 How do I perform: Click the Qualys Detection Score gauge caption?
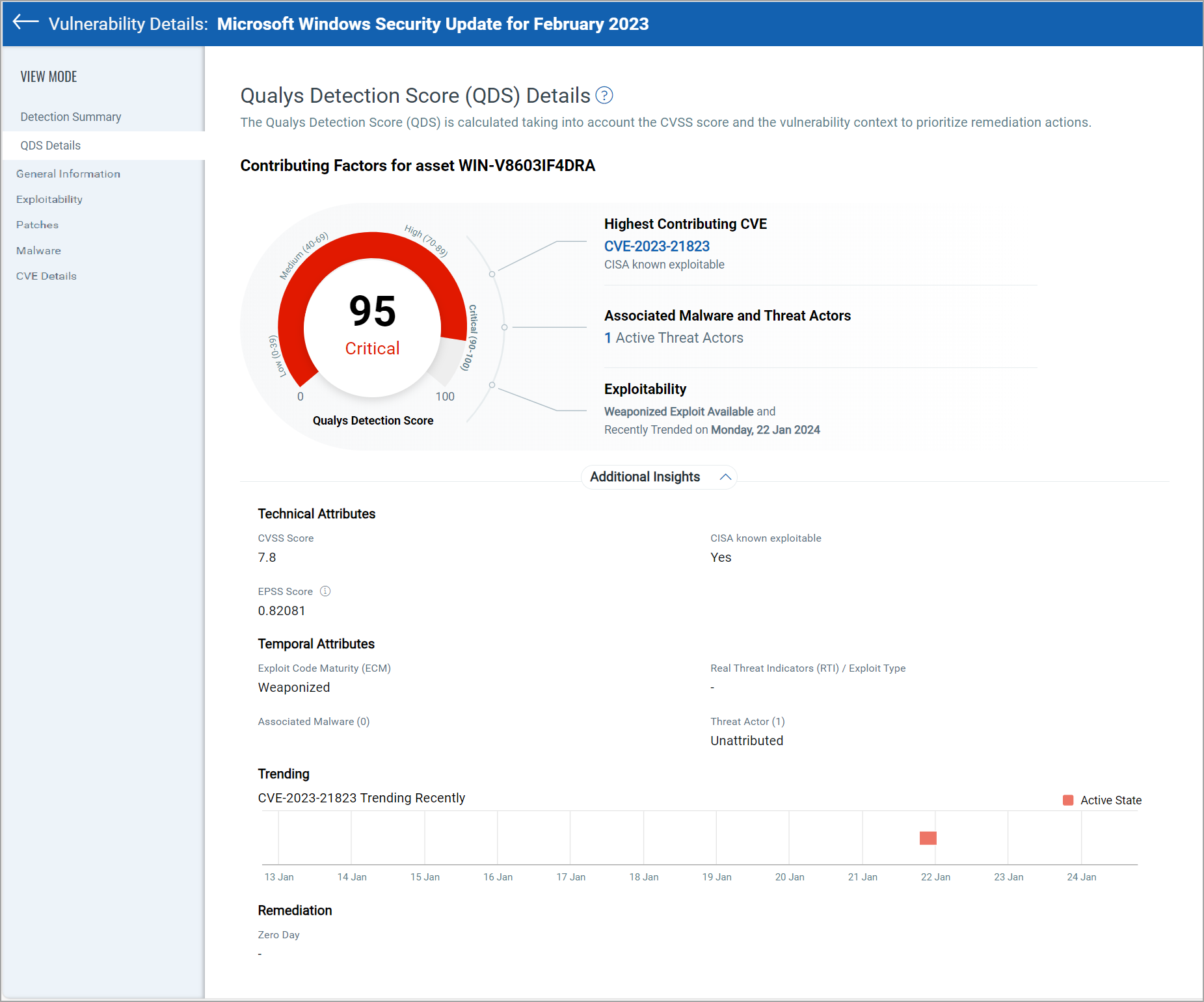pos(373,421)
